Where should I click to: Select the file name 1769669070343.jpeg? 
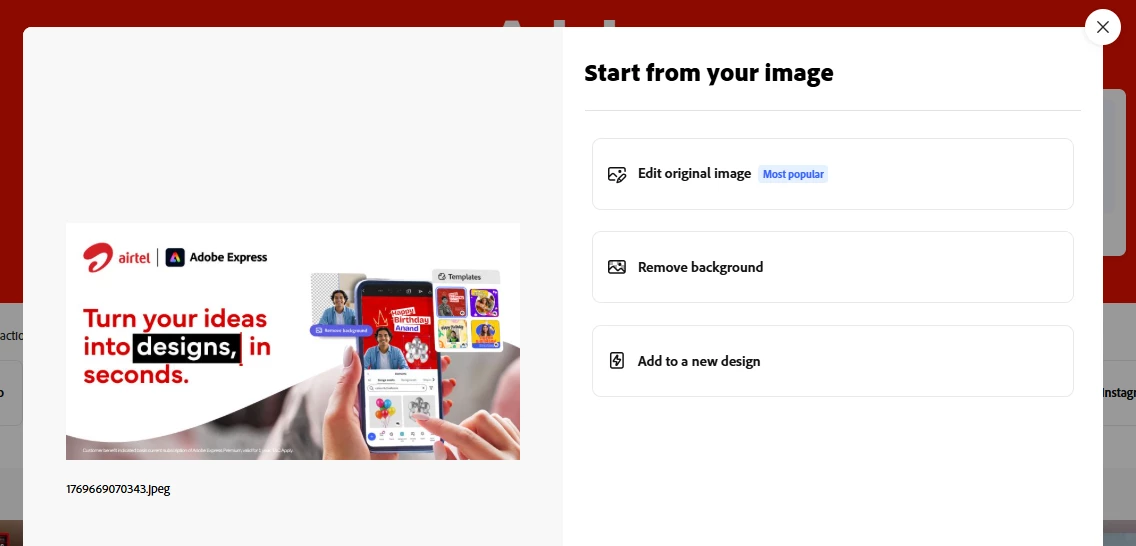click(x=118, y=489)
